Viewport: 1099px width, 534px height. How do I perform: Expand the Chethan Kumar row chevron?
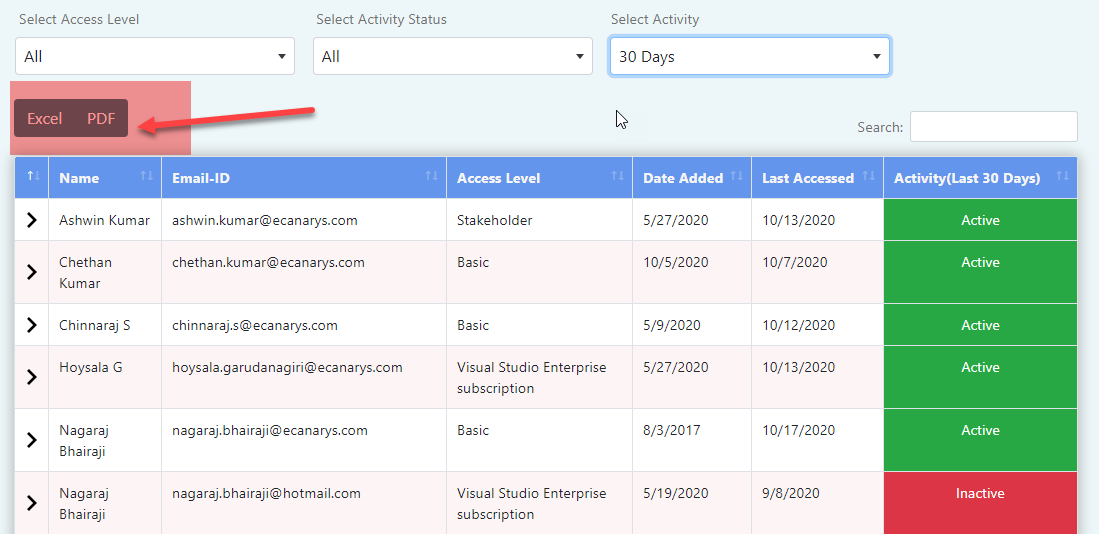[32, 272]
